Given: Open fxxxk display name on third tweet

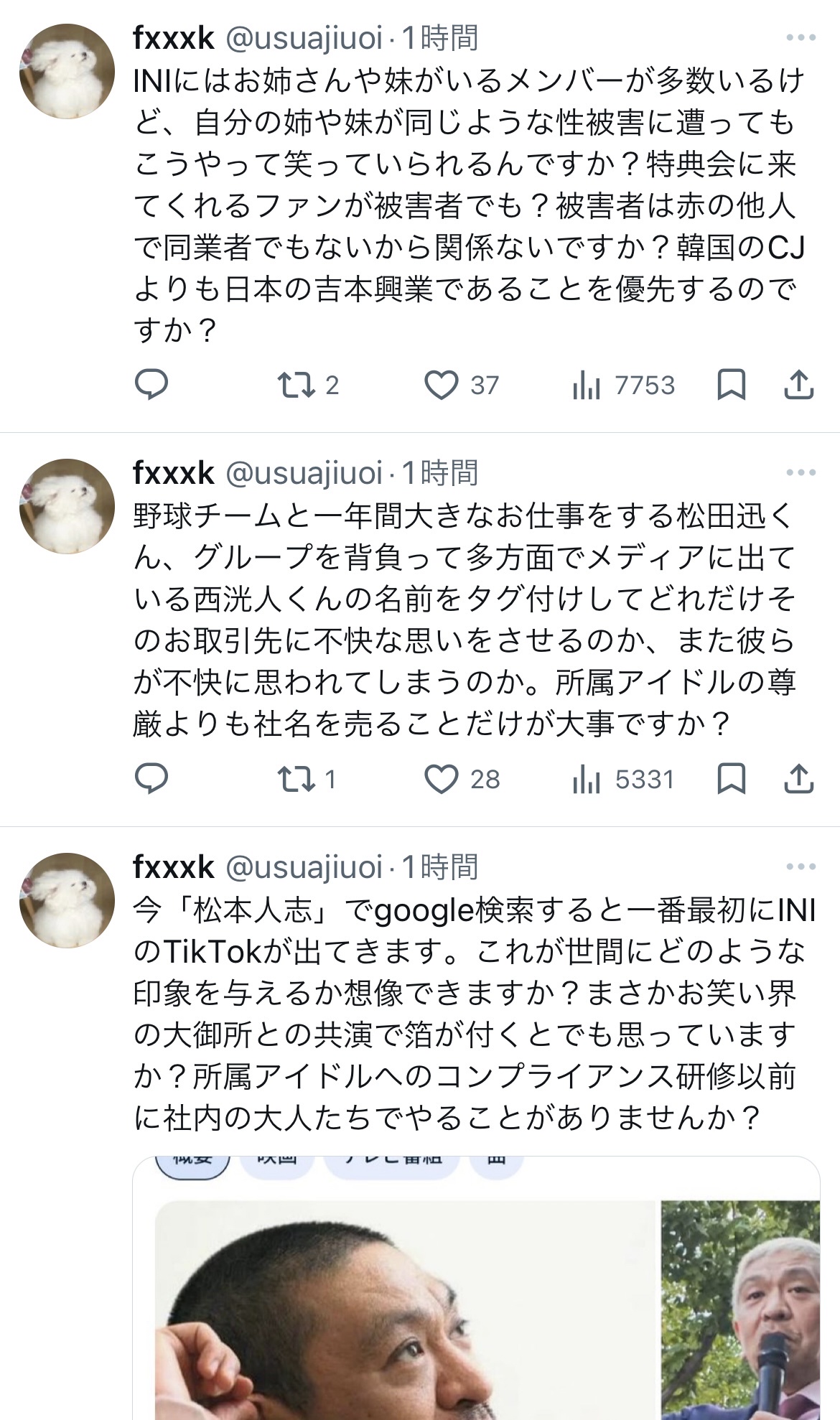Looking at the screenshot, I should pos(174,867).
